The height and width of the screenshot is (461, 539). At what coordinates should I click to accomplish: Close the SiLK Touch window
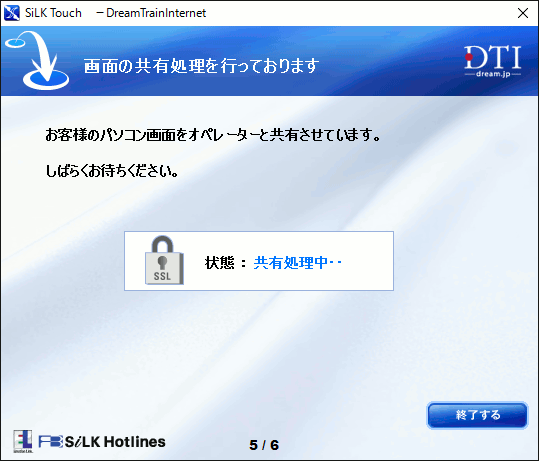click(523, 13)
